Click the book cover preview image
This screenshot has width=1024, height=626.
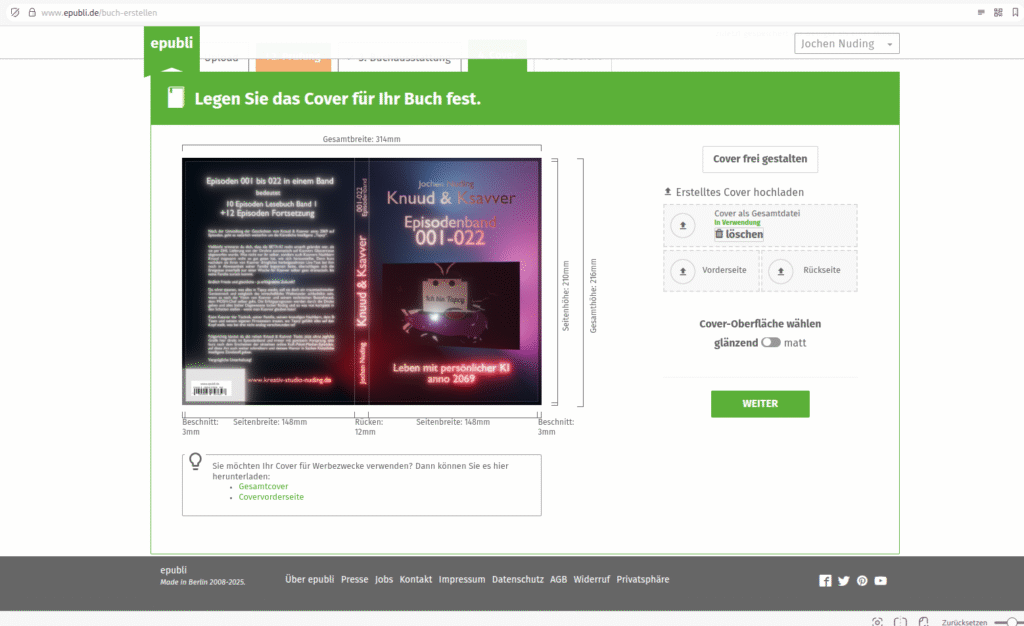point(361,281)
